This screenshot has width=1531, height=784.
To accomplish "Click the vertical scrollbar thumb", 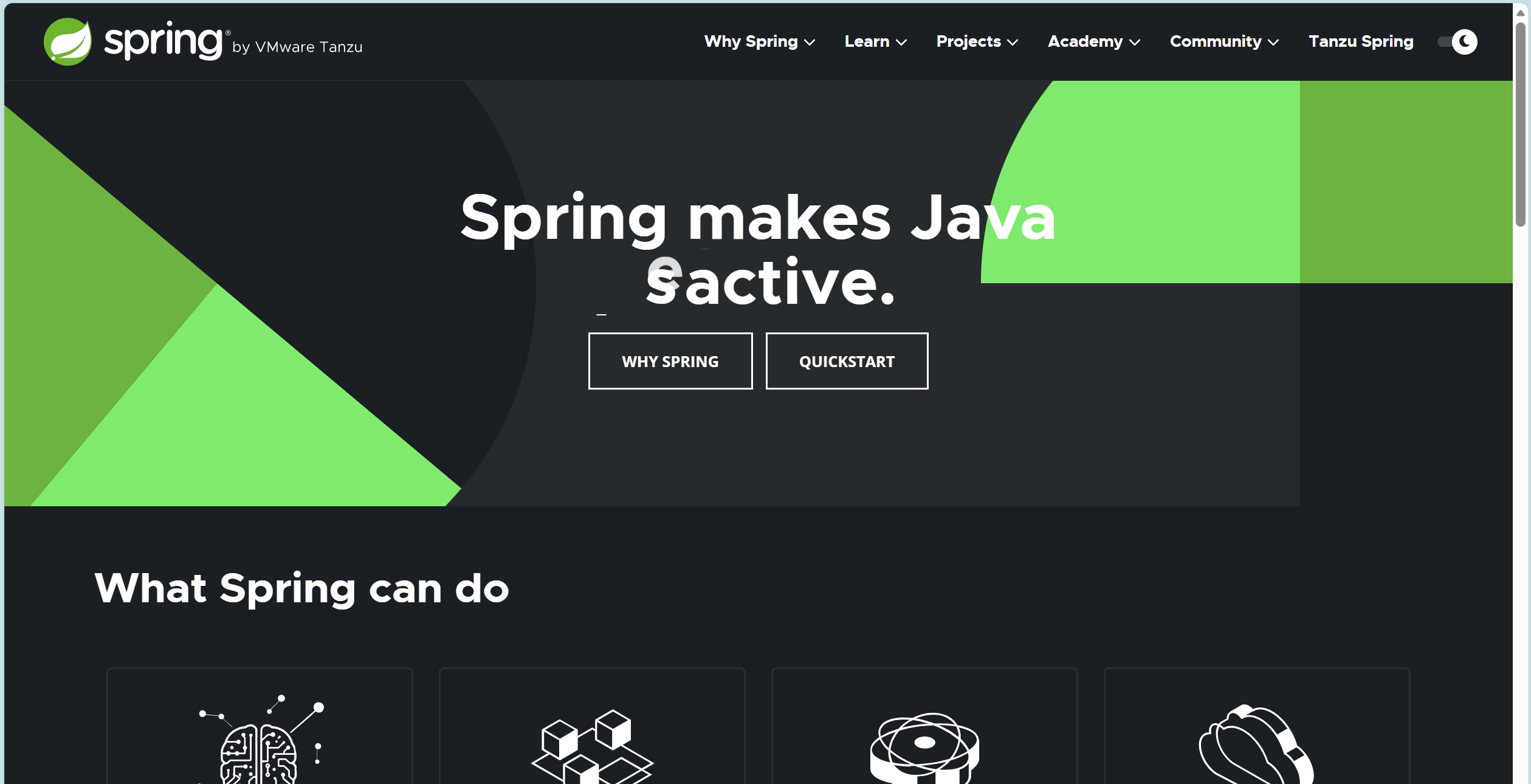I will click(x=1520, y=122).
